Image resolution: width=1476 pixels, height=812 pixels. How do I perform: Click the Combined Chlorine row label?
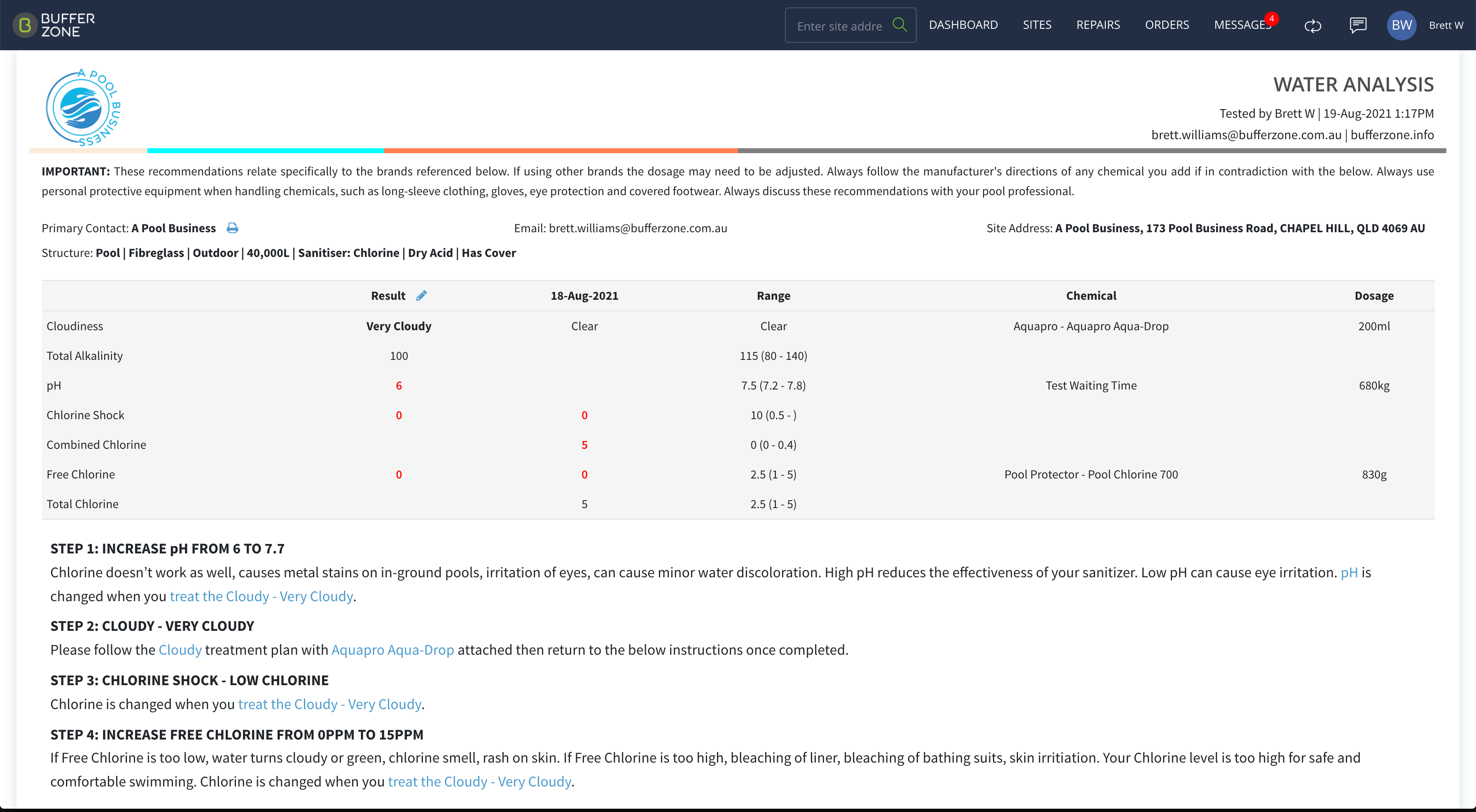pos(96,445)
